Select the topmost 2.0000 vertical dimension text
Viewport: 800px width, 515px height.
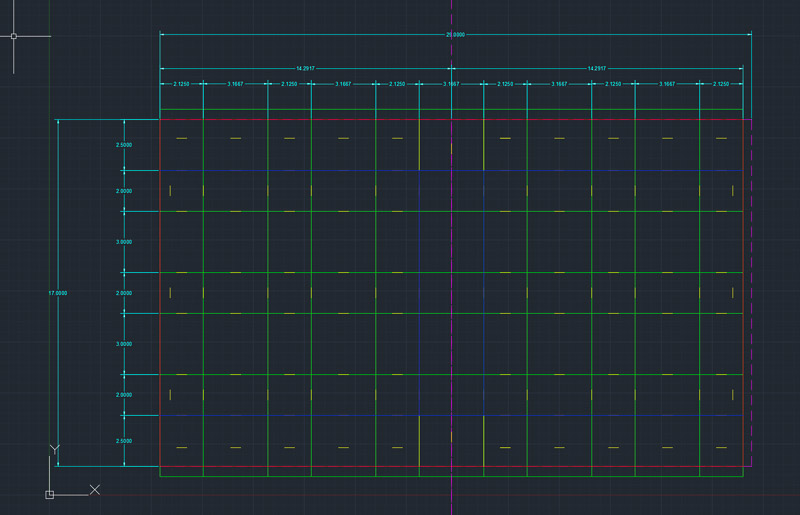coord(124,191)
